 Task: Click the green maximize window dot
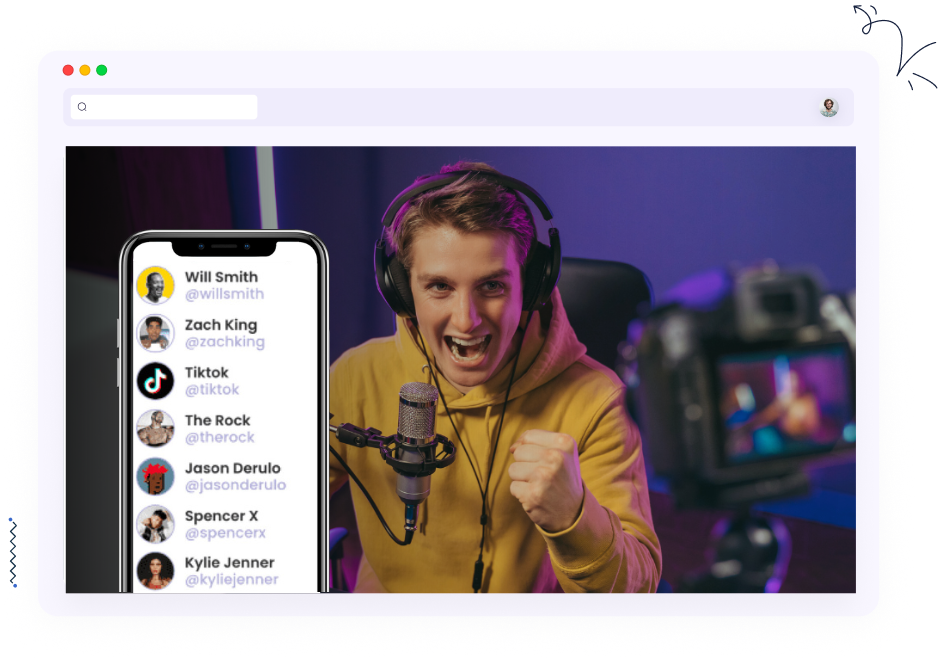coord(102,70)
